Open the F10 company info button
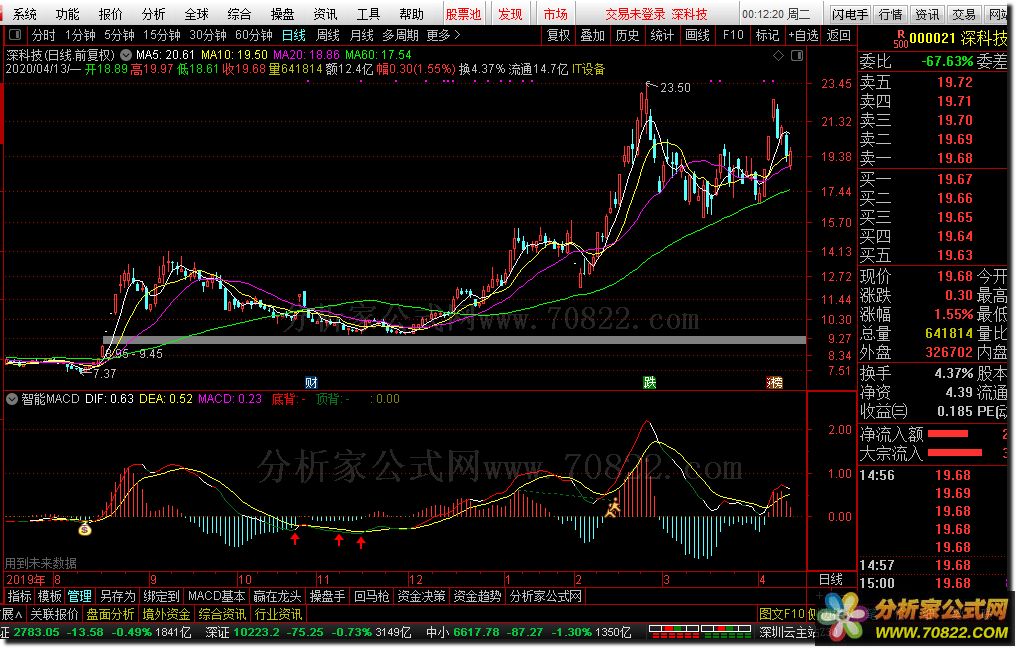The width and height of the screenshot is (1017, 648). (733, 35)
